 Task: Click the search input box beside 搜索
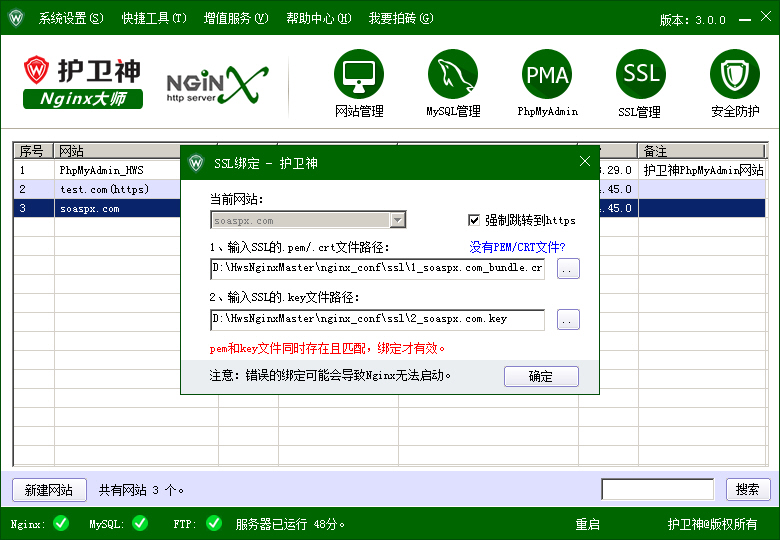658,489
